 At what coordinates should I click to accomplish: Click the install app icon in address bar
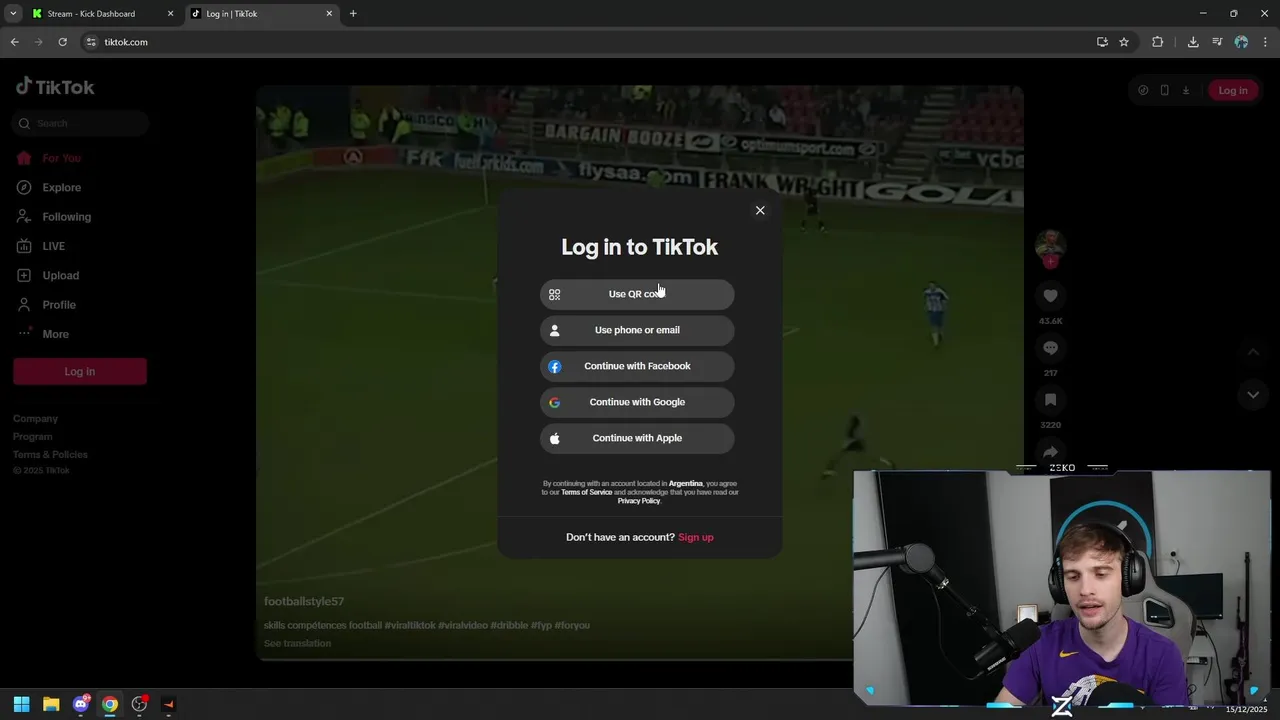[x=1102, y=42]
